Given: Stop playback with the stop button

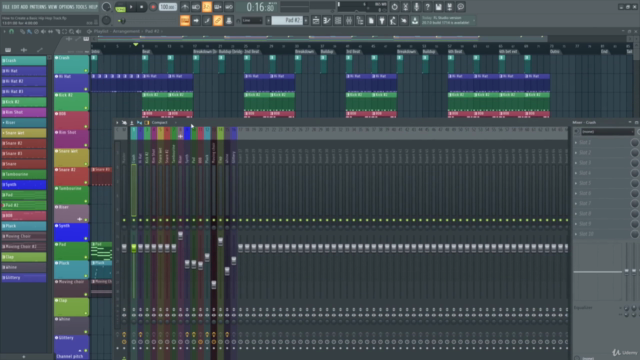Looking at the screenshot, I should click(x=142, y=7).
